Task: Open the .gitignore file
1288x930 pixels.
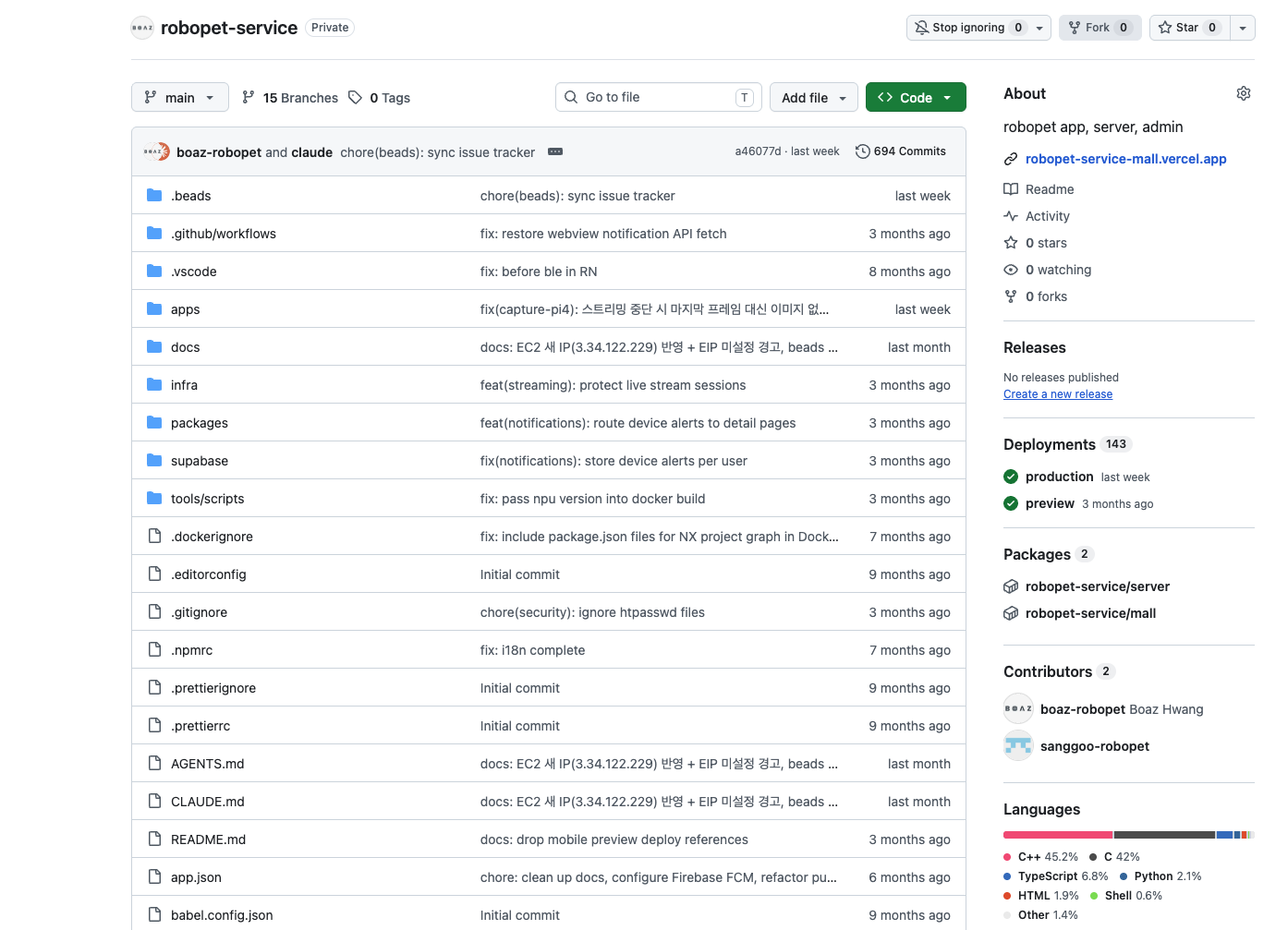Action: tap(199, 612)
